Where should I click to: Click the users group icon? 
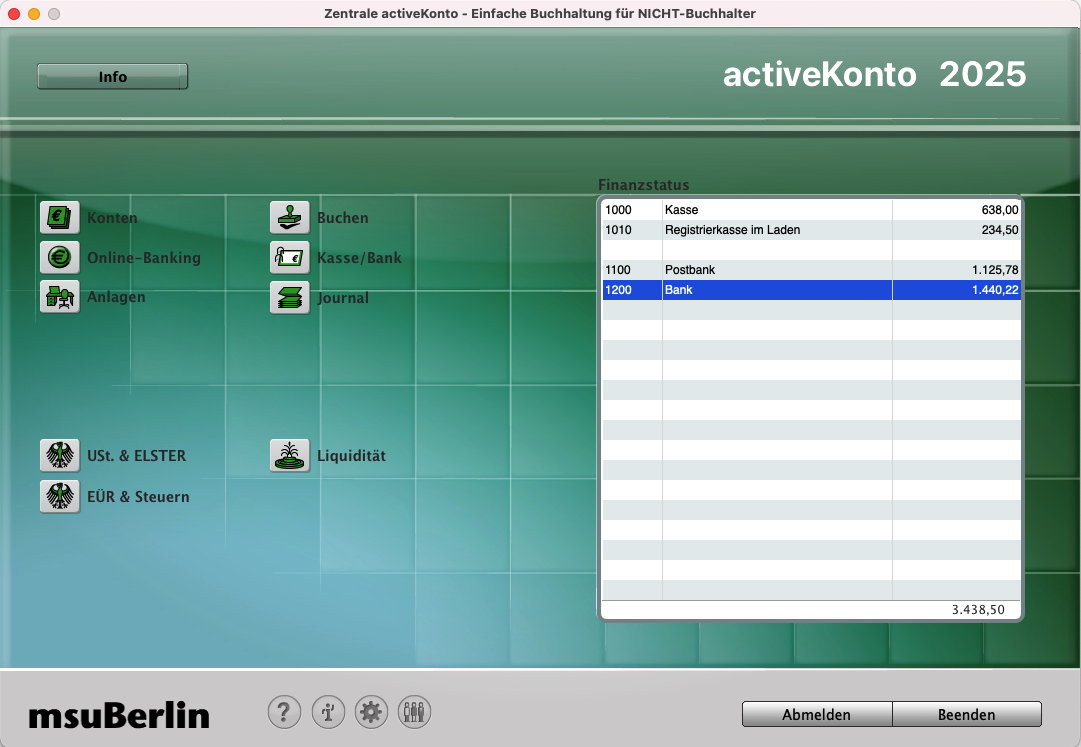tap(414, 712)
